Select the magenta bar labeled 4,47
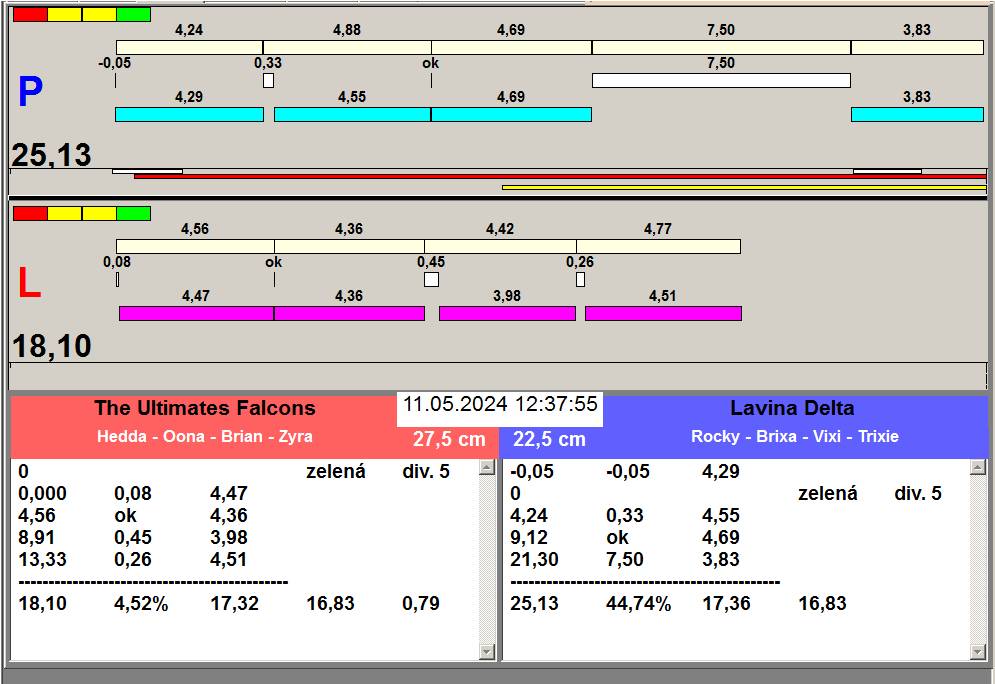This screenshot has height=684, width=995. 196,313
